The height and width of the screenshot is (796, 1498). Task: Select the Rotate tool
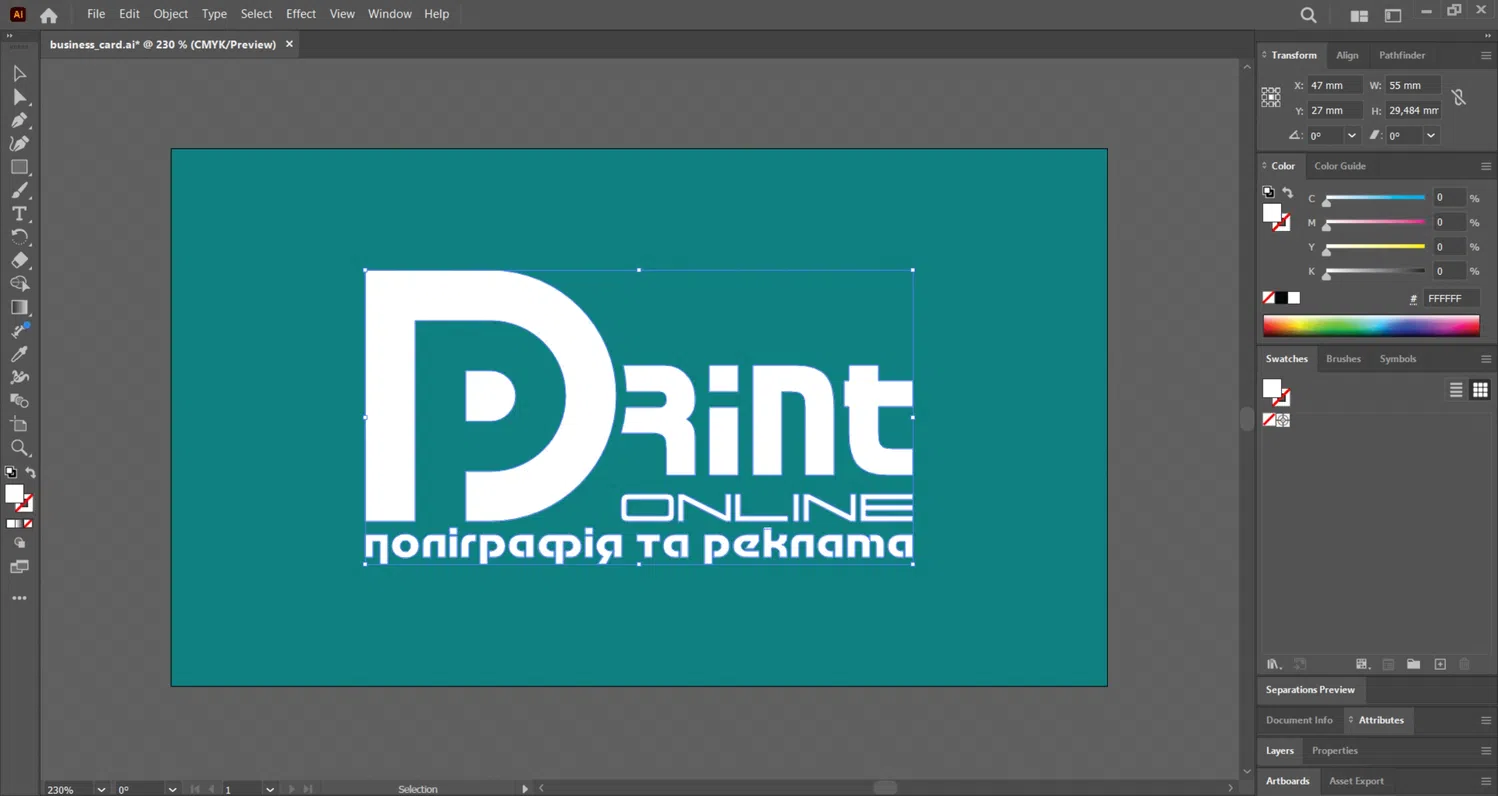pos(19,237)
